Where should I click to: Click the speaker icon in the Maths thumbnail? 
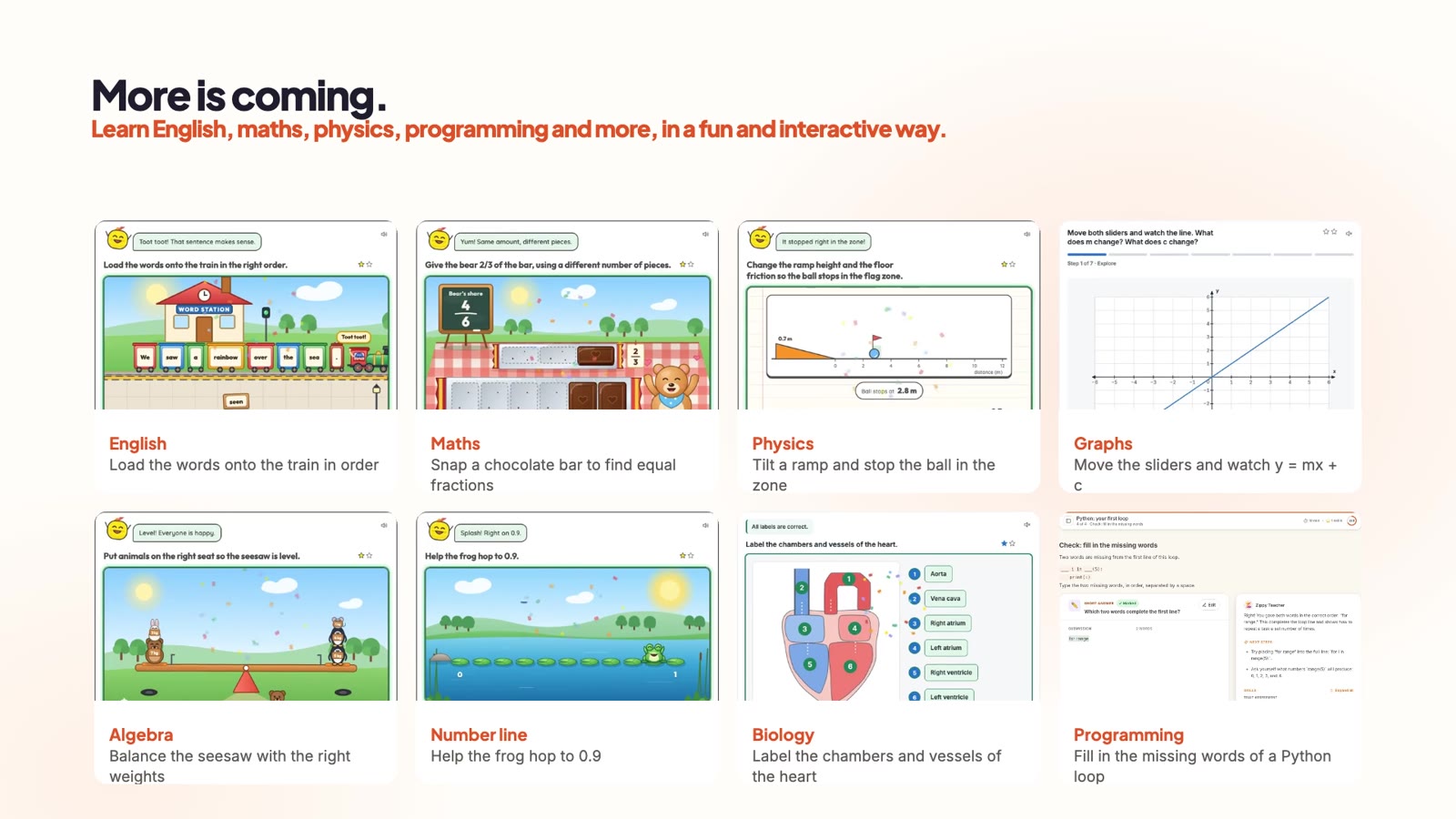point(705,234)
